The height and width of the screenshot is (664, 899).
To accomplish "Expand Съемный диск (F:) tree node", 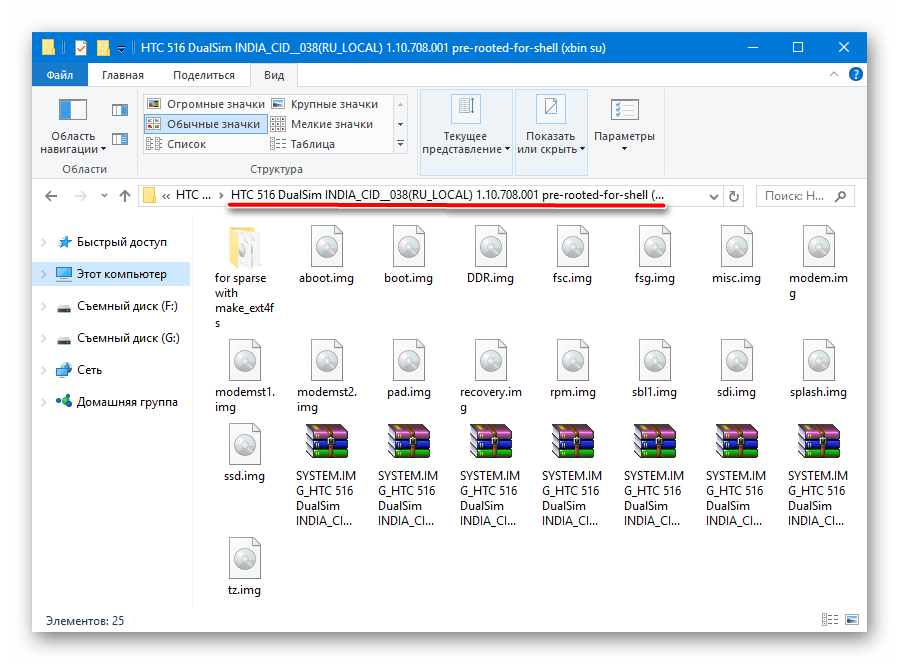I will 44,307.
